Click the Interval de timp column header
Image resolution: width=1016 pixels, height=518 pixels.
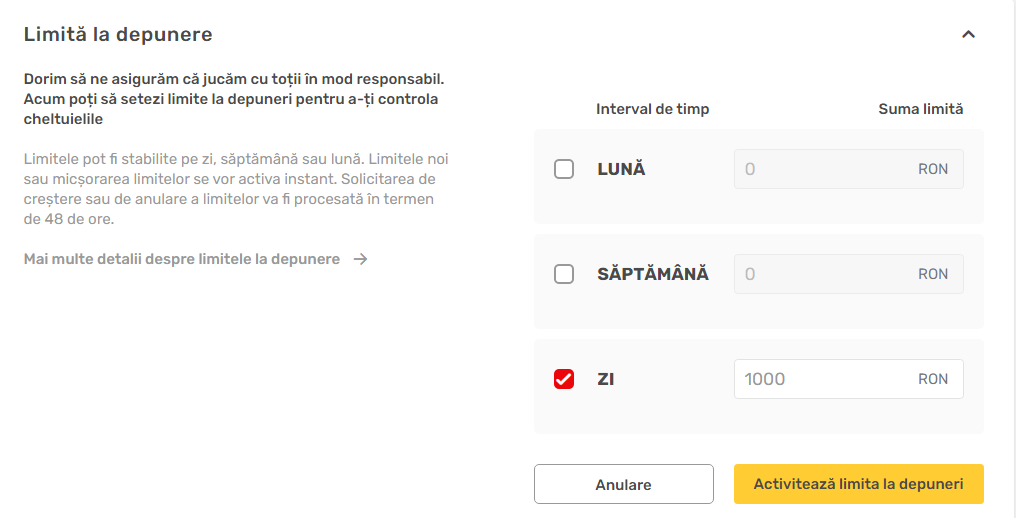tap(652, 110)
